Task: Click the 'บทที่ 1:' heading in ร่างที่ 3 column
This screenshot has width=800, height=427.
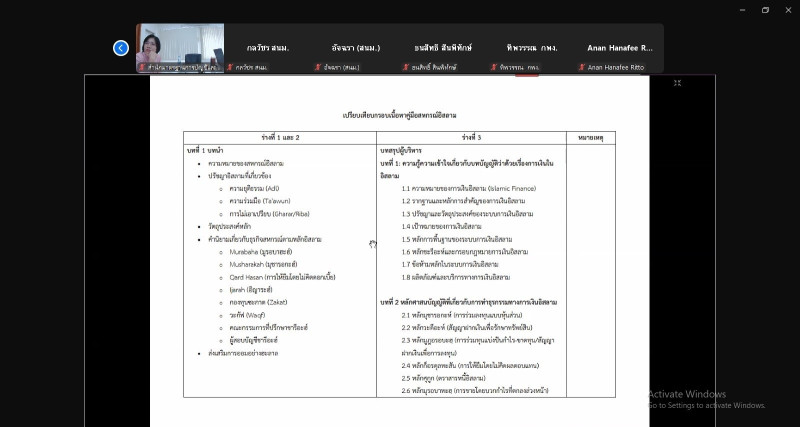Action: tap(467, 169)
